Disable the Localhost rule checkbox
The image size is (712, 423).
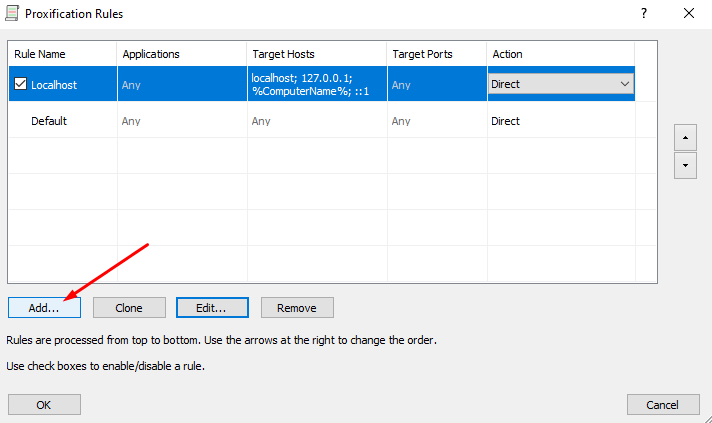pos(20,84)
